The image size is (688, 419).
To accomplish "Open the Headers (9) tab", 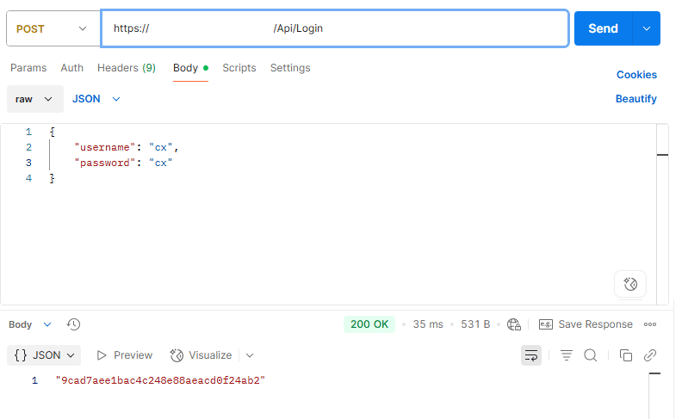I will click(x=126, y=68).
